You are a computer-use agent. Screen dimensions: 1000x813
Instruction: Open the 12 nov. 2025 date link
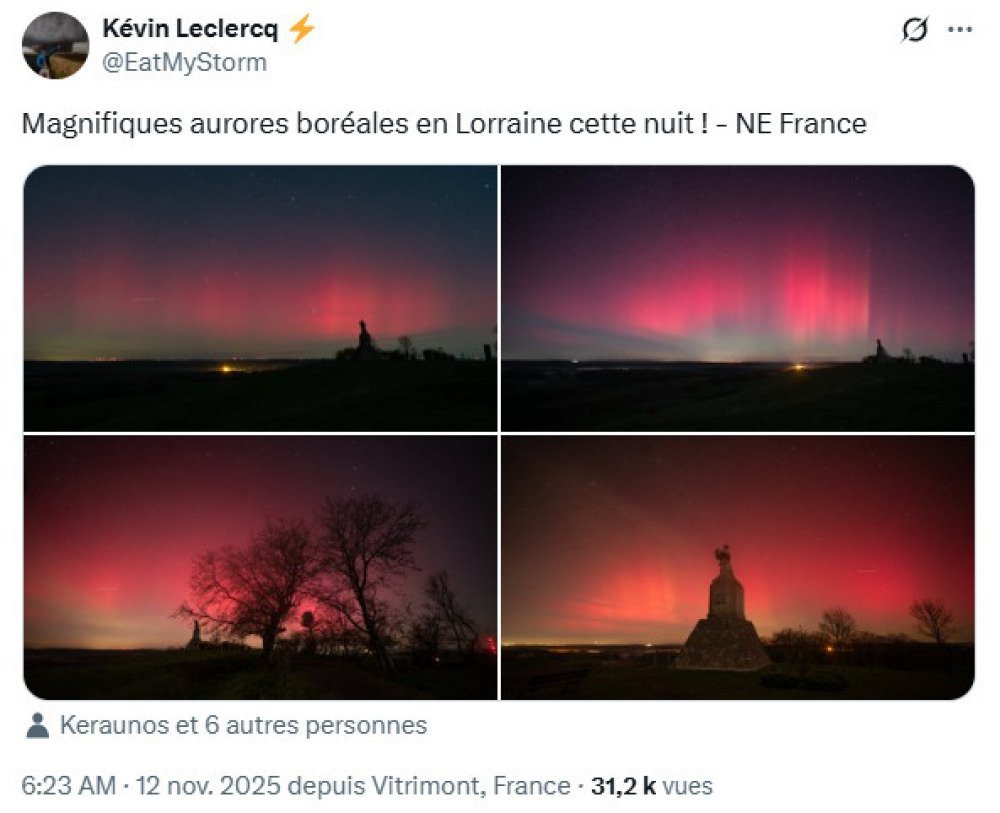click(208, 786)
